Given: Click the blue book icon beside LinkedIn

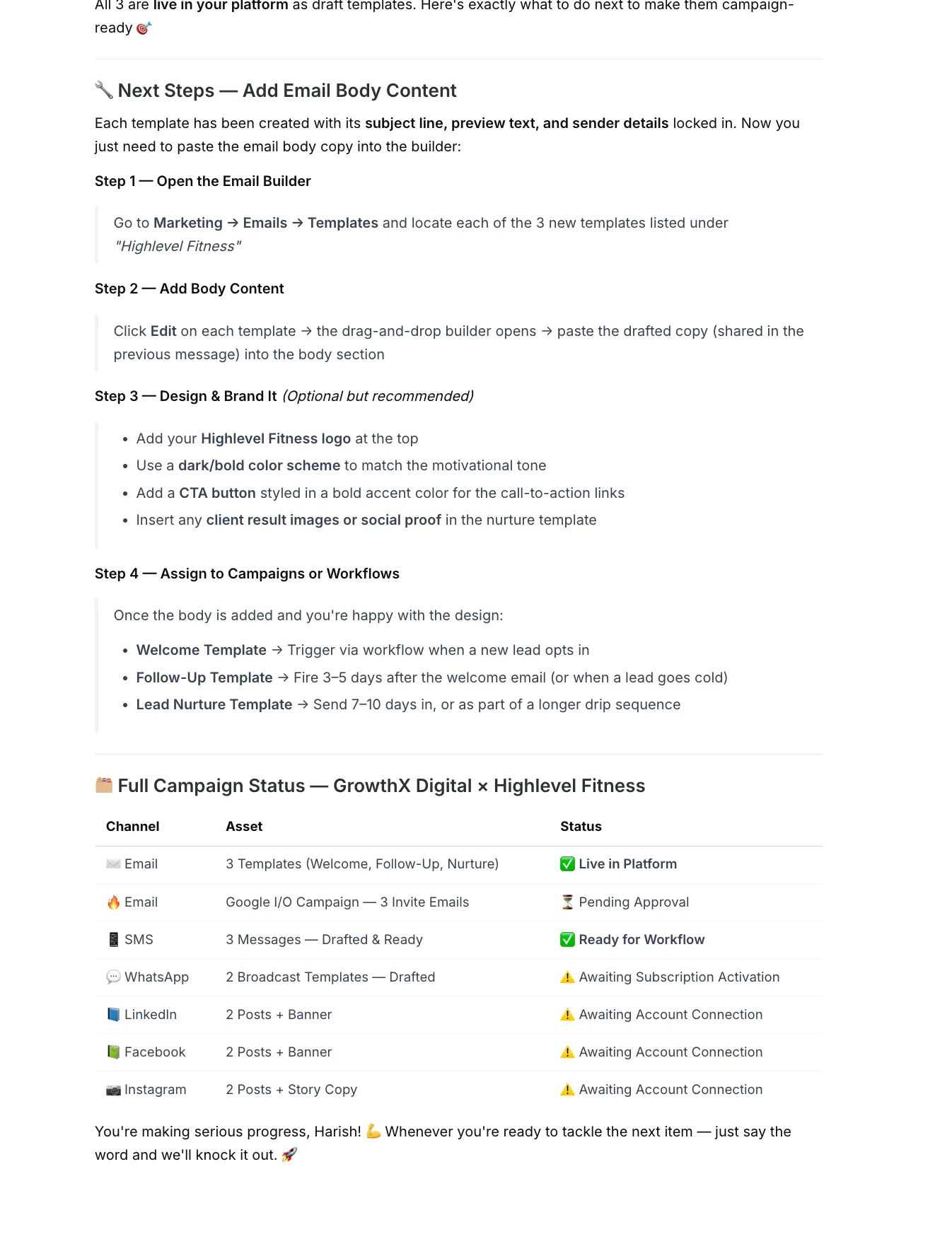Looking at the screenshot, I should (x=113, y=1014).
